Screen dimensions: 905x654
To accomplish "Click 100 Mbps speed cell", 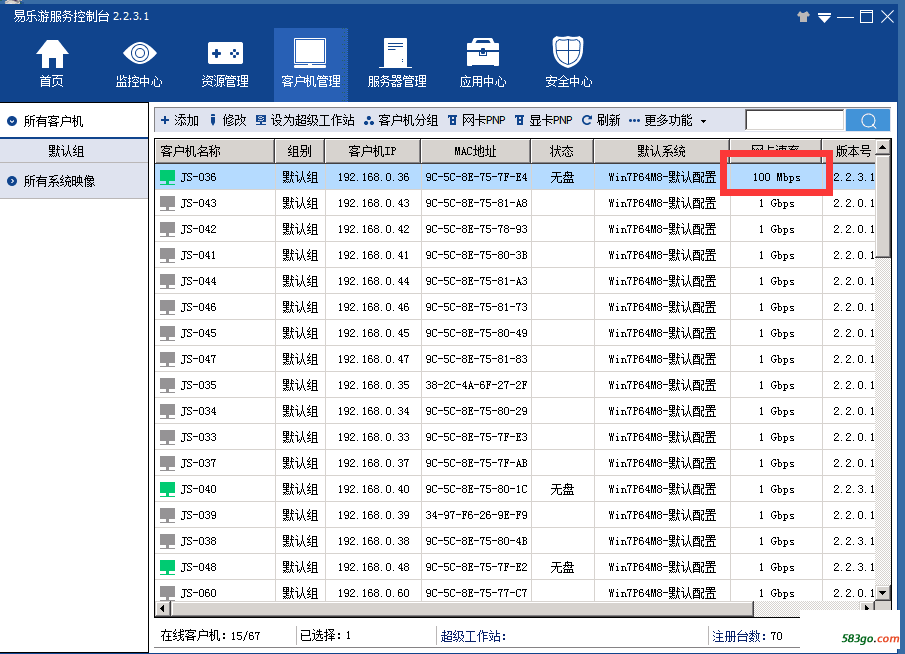I will tap(776, 177).
